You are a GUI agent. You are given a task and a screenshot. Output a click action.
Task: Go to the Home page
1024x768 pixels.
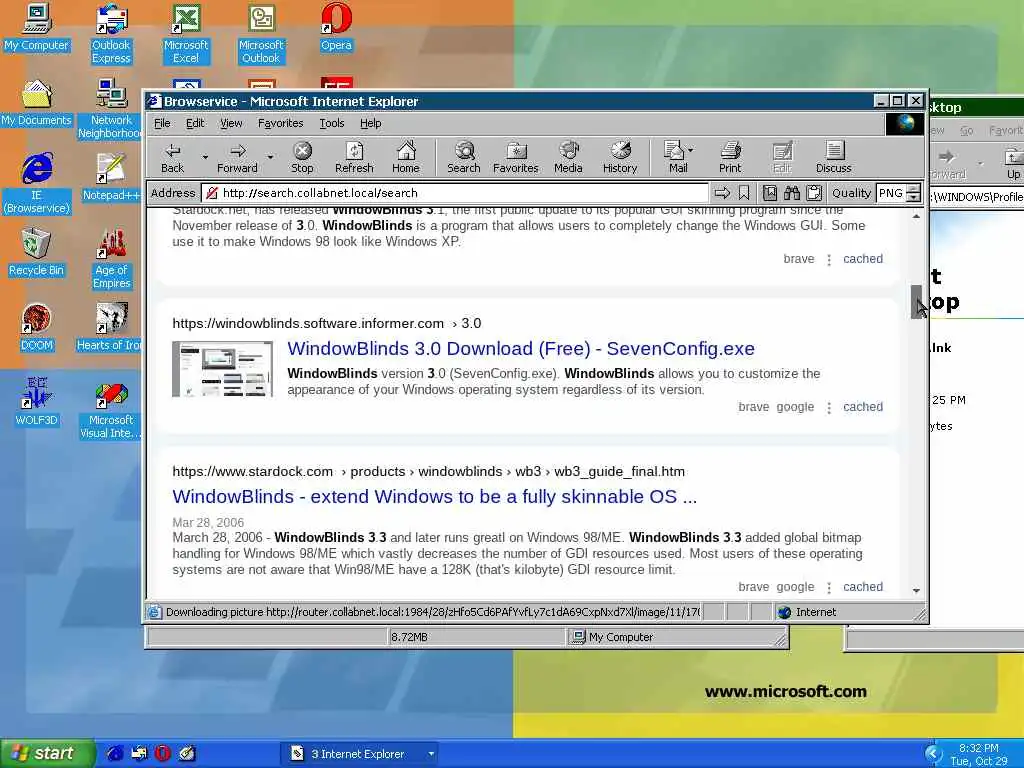click(x=406, y=157)
